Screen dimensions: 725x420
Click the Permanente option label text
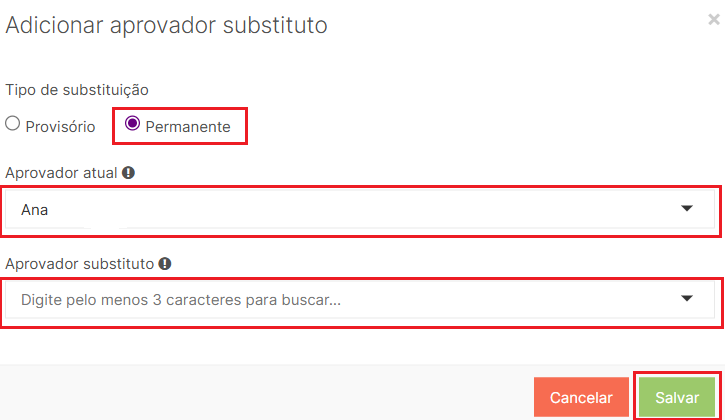point(188,127)
